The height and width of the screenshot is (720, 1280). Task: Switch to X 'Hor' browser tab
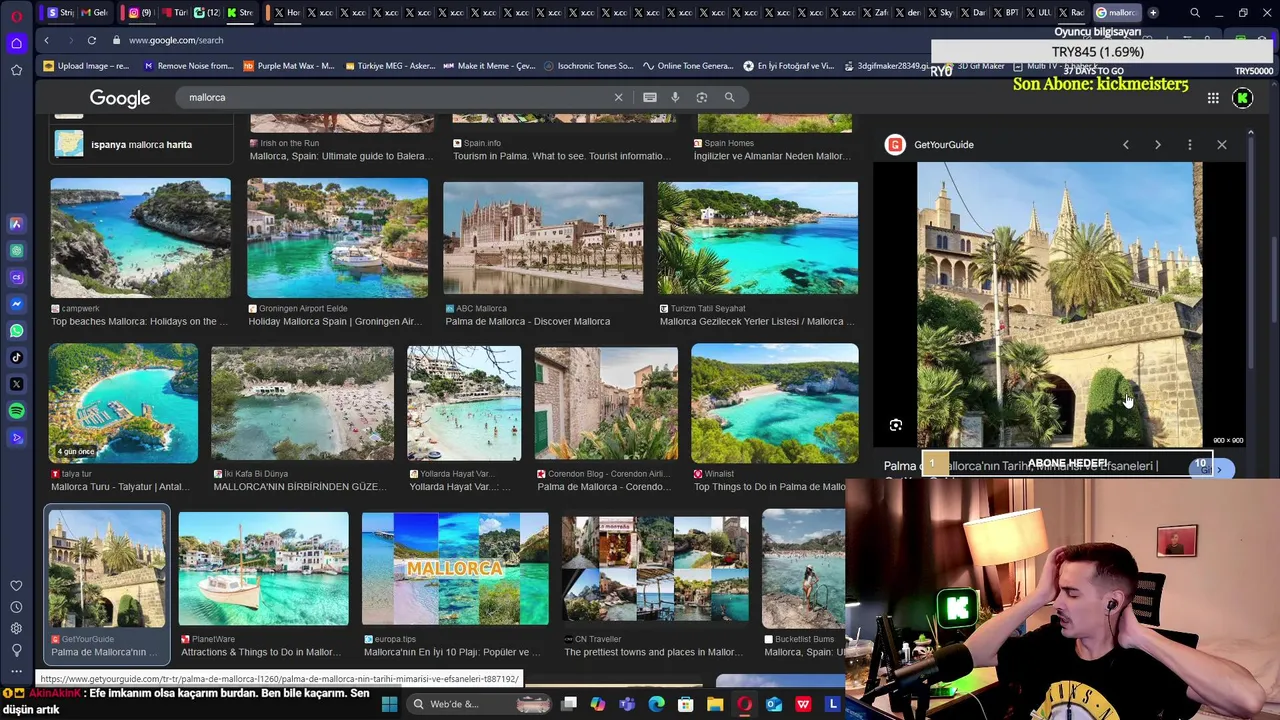(x=286, y=13)
